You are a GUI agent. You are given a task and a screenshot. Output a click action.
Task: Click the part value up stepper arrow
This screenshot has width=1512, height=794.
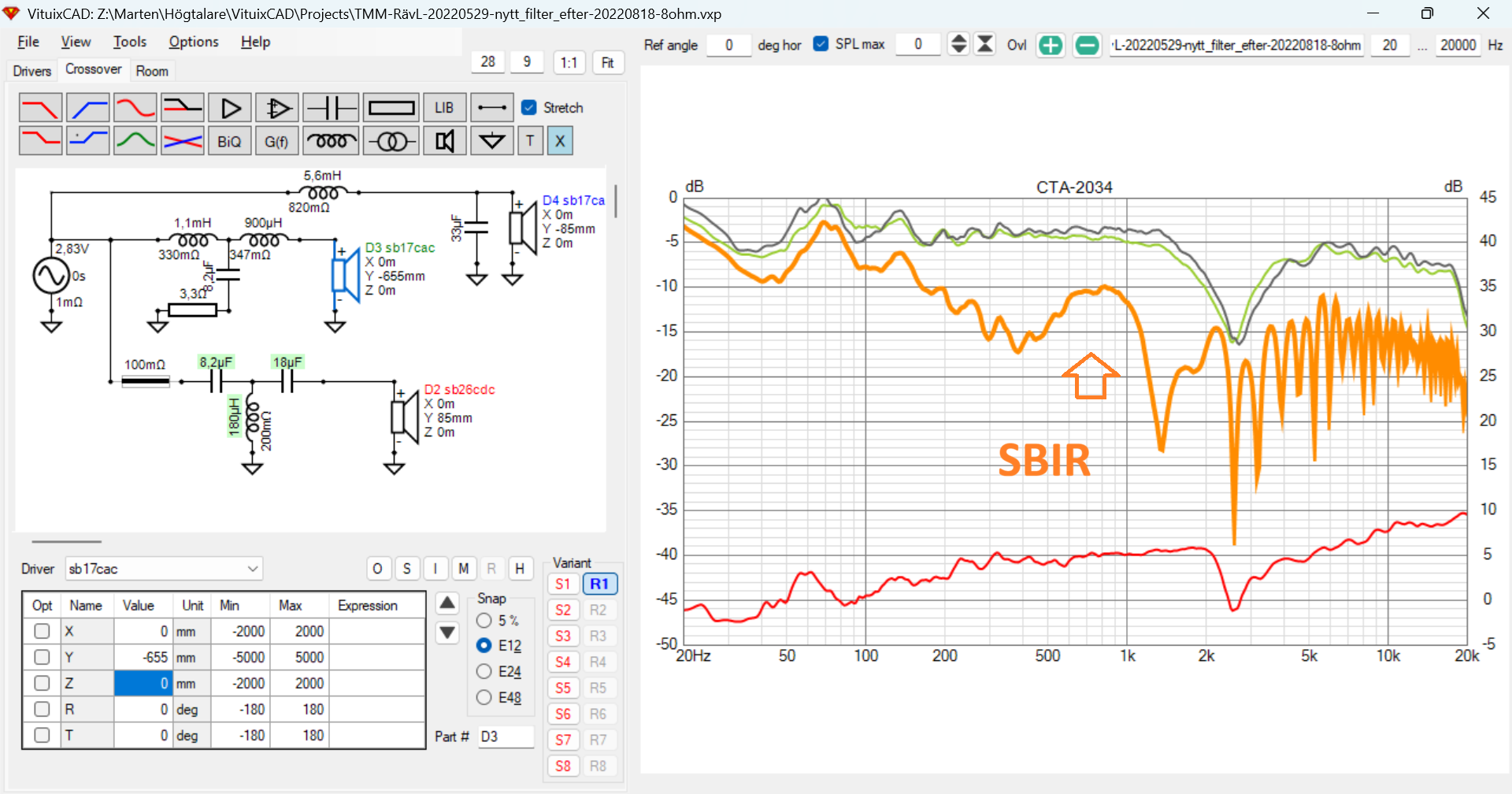tap(447, 603)
